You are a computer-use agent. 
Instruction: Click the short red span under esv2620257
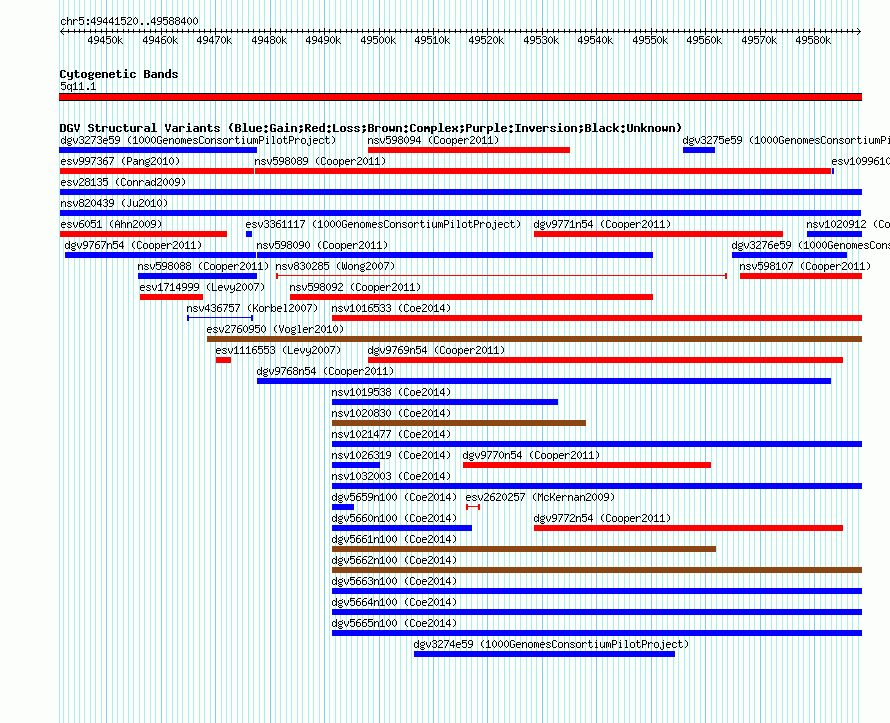473,507
